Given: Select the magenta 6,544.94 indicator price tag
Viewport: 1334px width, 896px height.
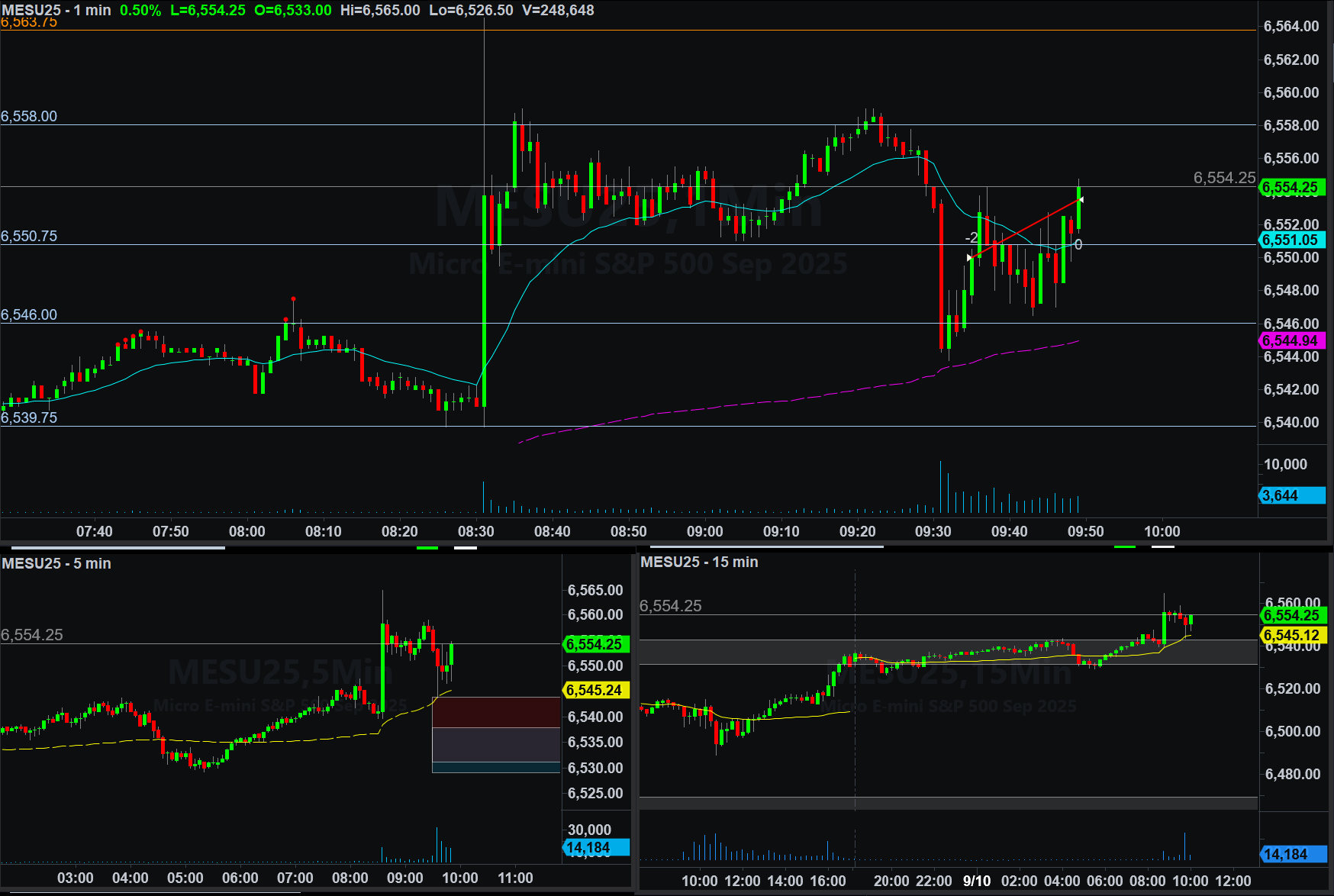Looking at the screenshot, I should (x=1290, y=341).
